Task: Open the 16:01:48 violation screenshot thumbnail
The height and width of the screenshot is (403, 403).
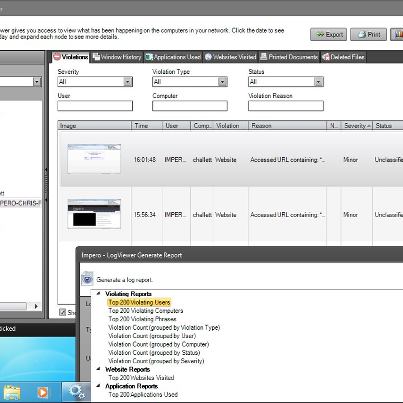Action: (x=94, y=159)
